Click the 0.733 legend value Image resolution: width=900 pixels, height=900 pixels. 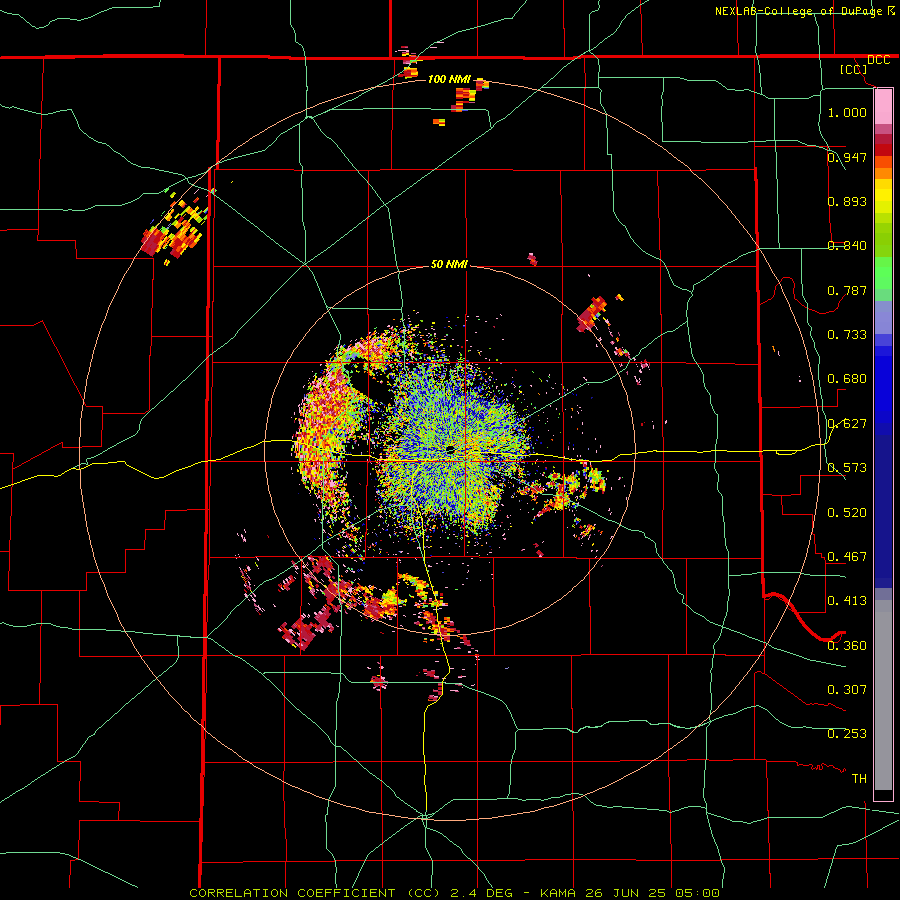coord(847,335)
